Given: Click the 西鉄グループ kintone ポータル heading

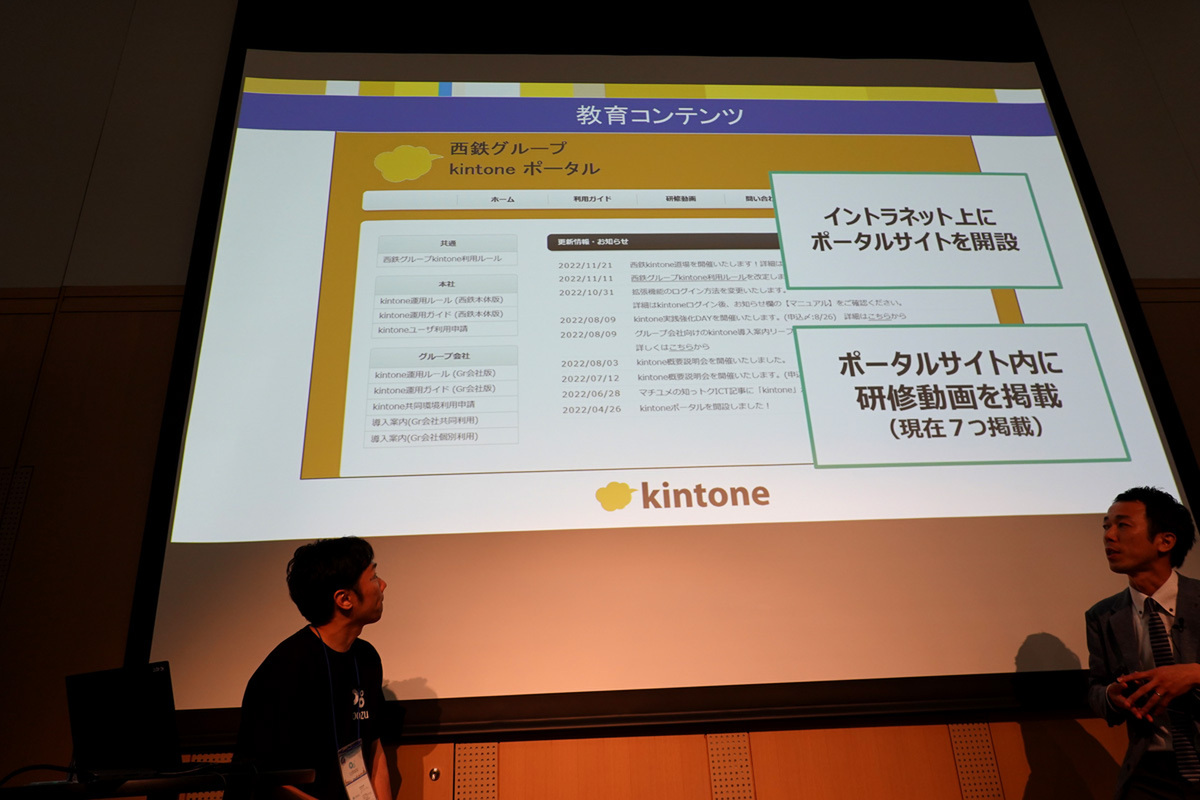Looking at the screenshot, I should click(x=524, y=158).
